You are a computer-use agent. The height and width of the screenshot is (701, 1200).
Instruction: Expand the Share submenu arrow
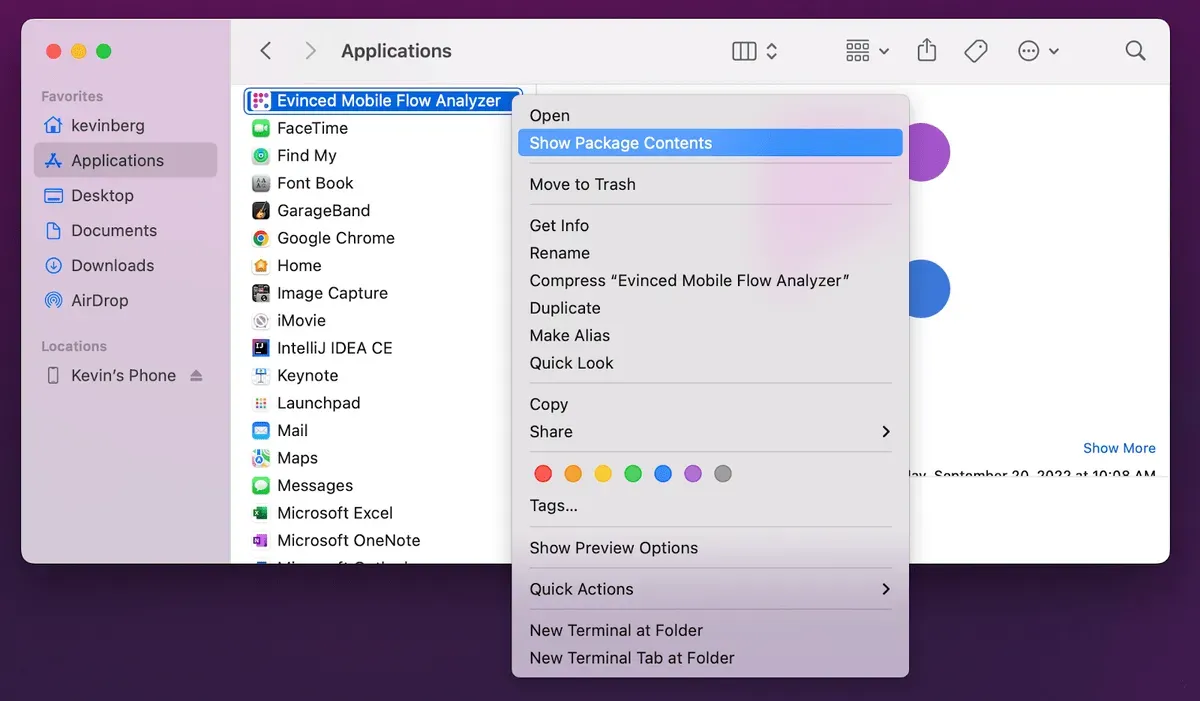pyautogui.click(x=885, y=432)
